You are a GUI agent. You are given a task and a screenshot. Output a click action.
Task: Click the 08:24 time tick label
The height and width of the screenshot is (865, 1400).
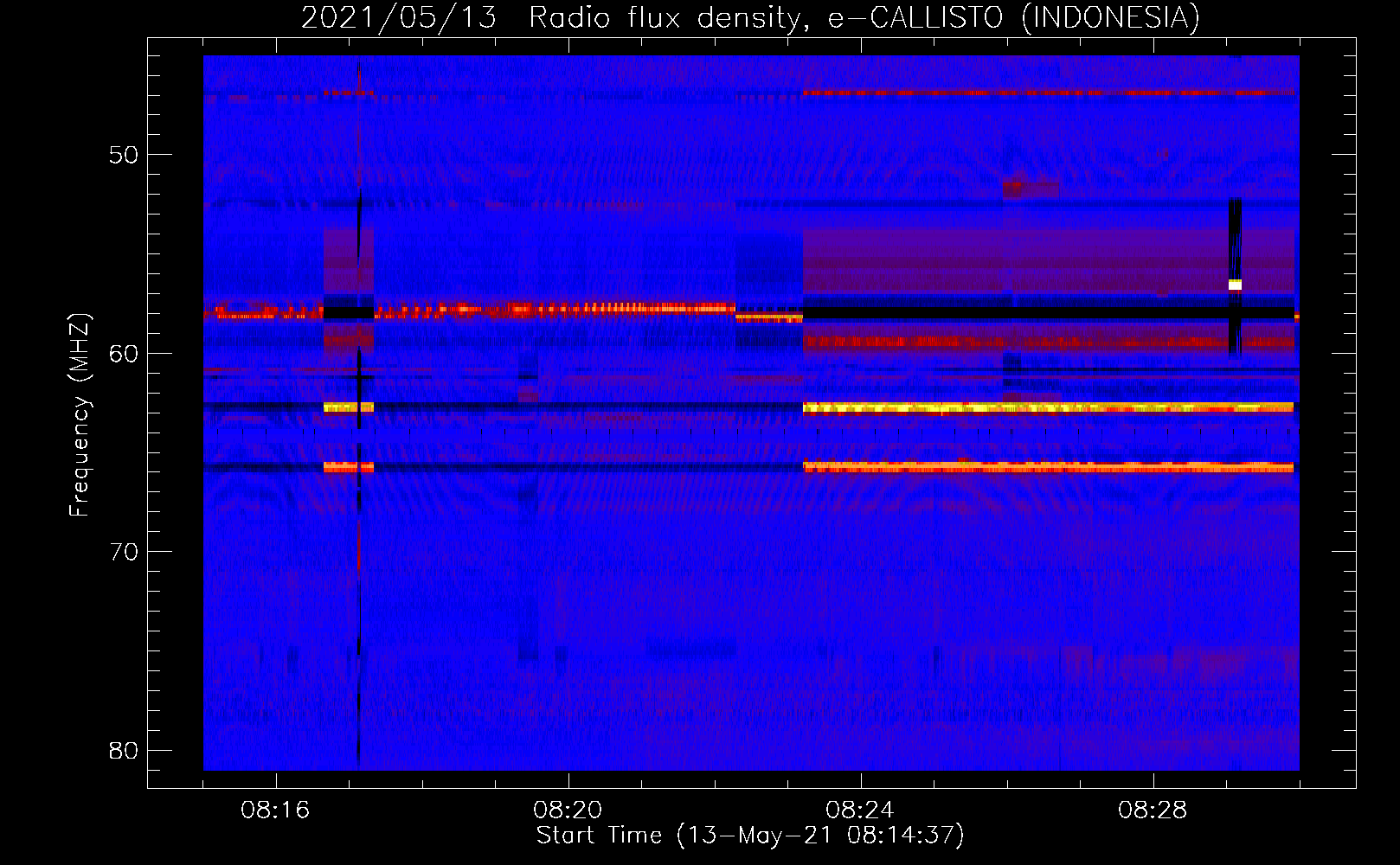860,811
